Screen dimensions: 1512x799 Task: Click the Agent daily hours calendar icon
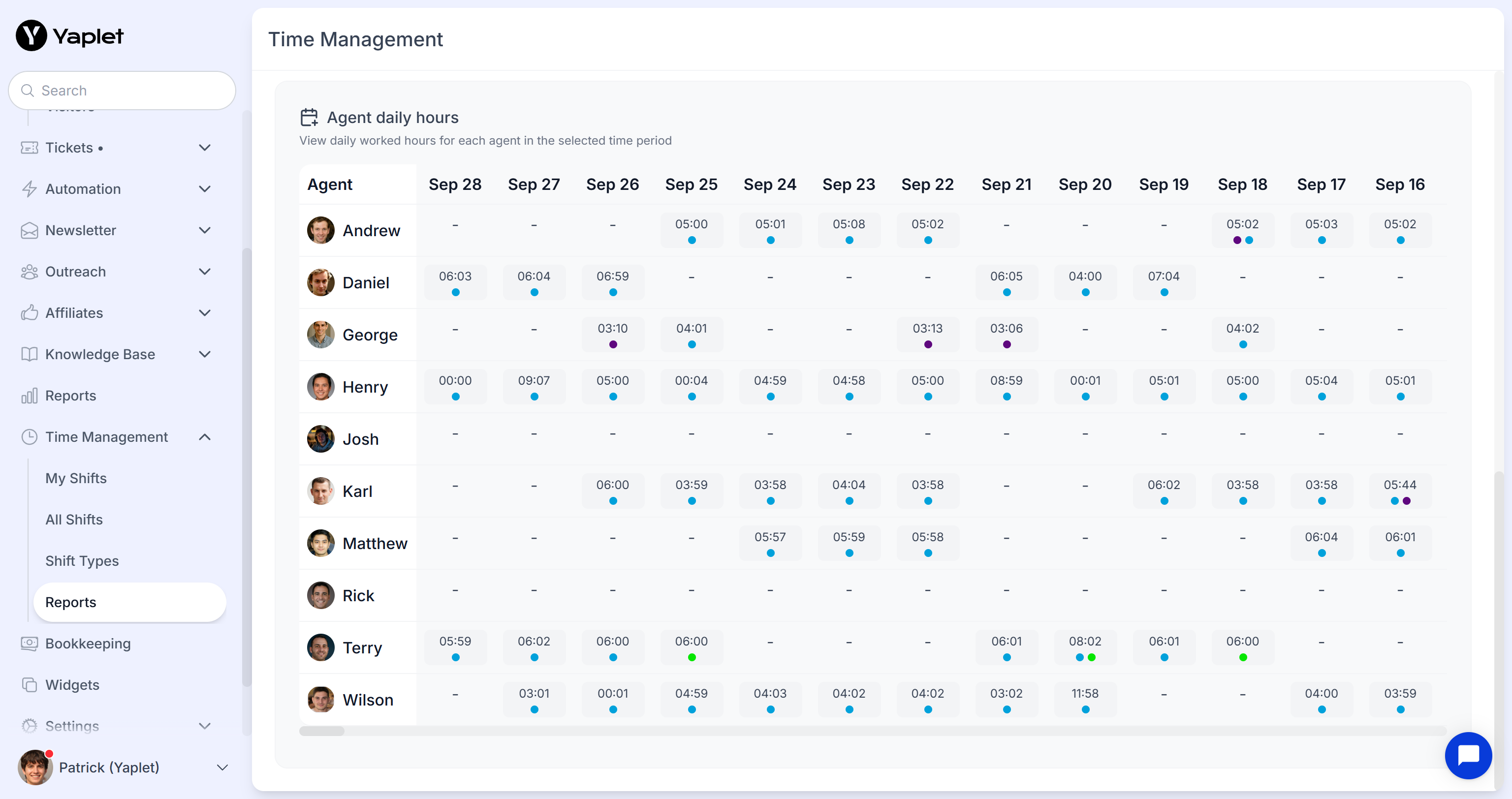click(309, 117)
